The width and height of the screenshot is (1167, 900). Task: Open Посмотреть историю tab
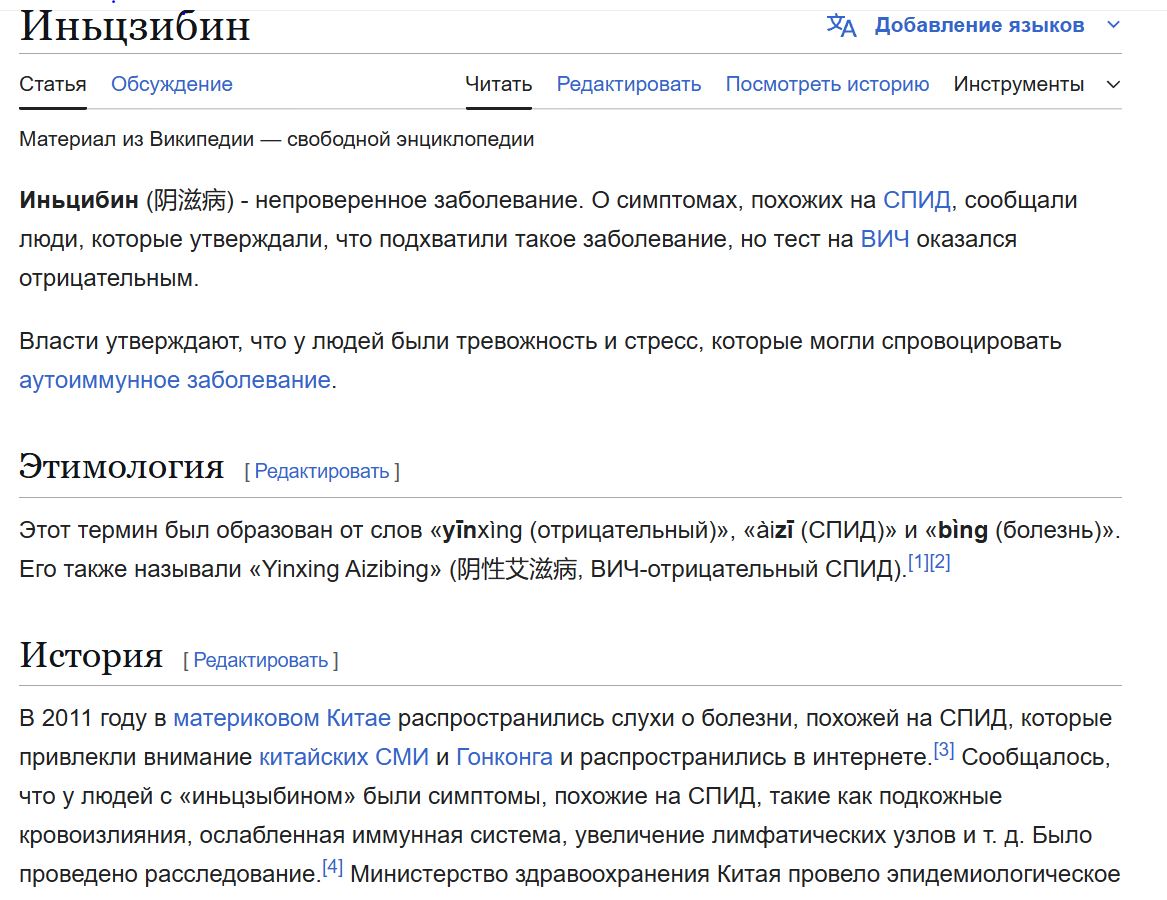tap(828, 84)
